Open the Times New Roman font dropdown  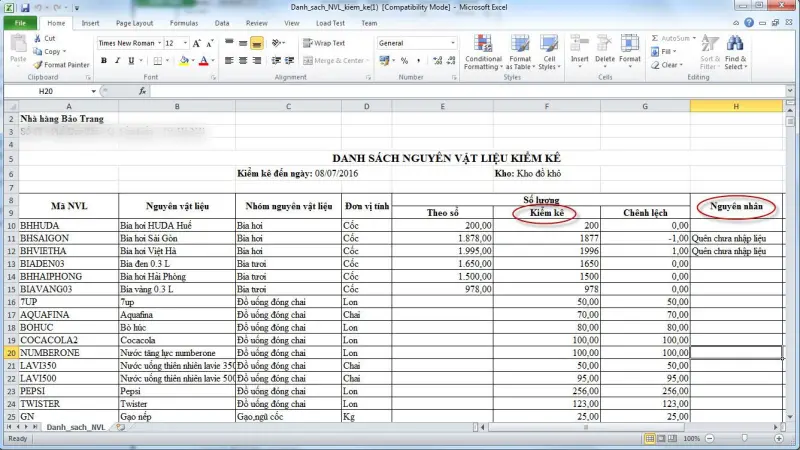159,43
